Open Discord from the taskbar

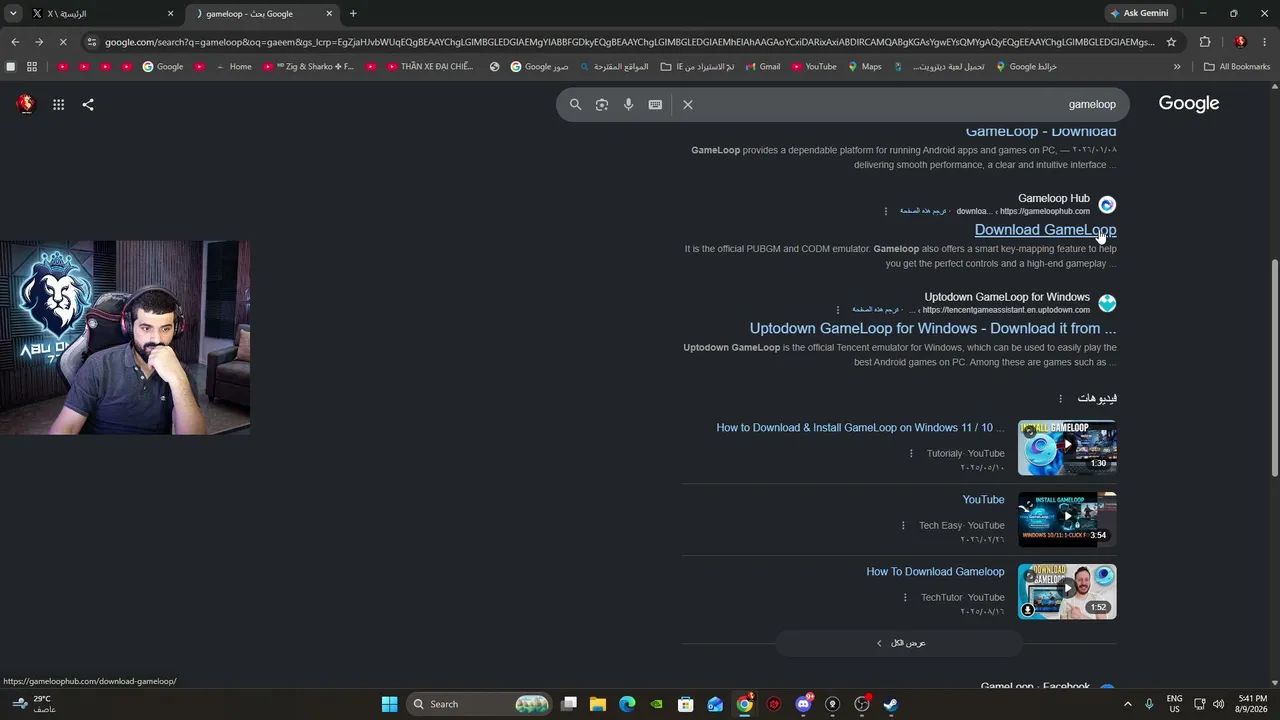coord(803,704)
